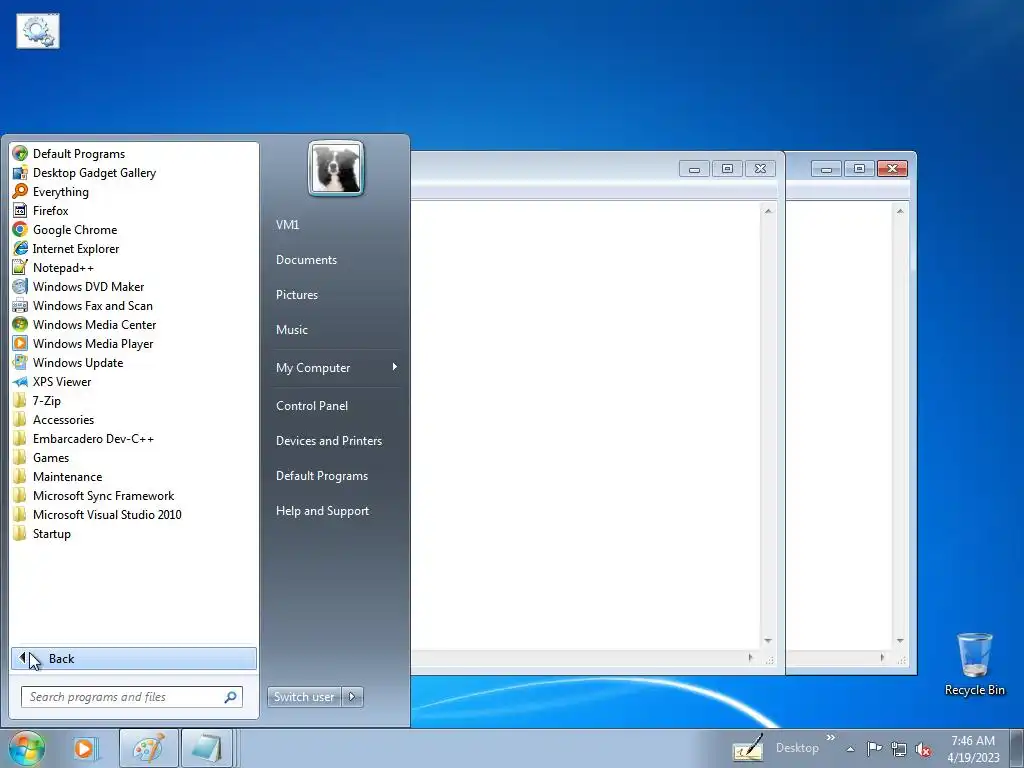1024x768 pixels.
Task: Open Media Player taskbar icon
Action: pos(85,748)
